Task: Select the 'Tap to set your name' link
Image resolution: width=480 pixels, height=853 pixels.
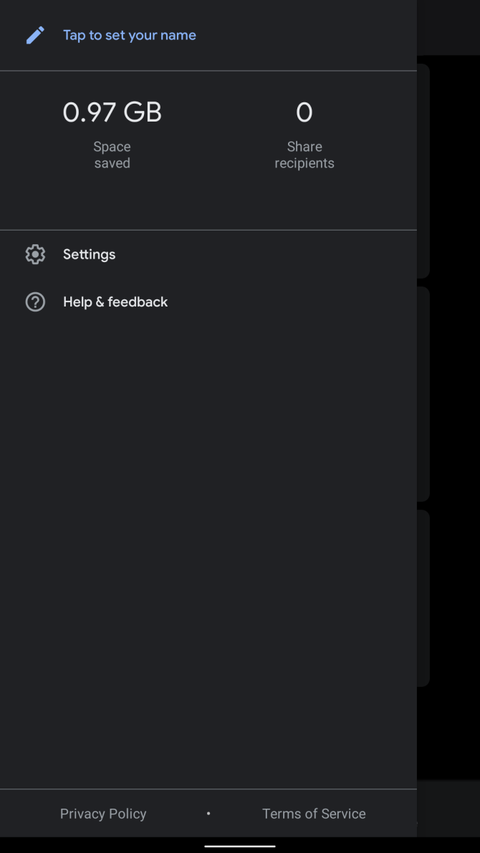Action: click(130, 35)
